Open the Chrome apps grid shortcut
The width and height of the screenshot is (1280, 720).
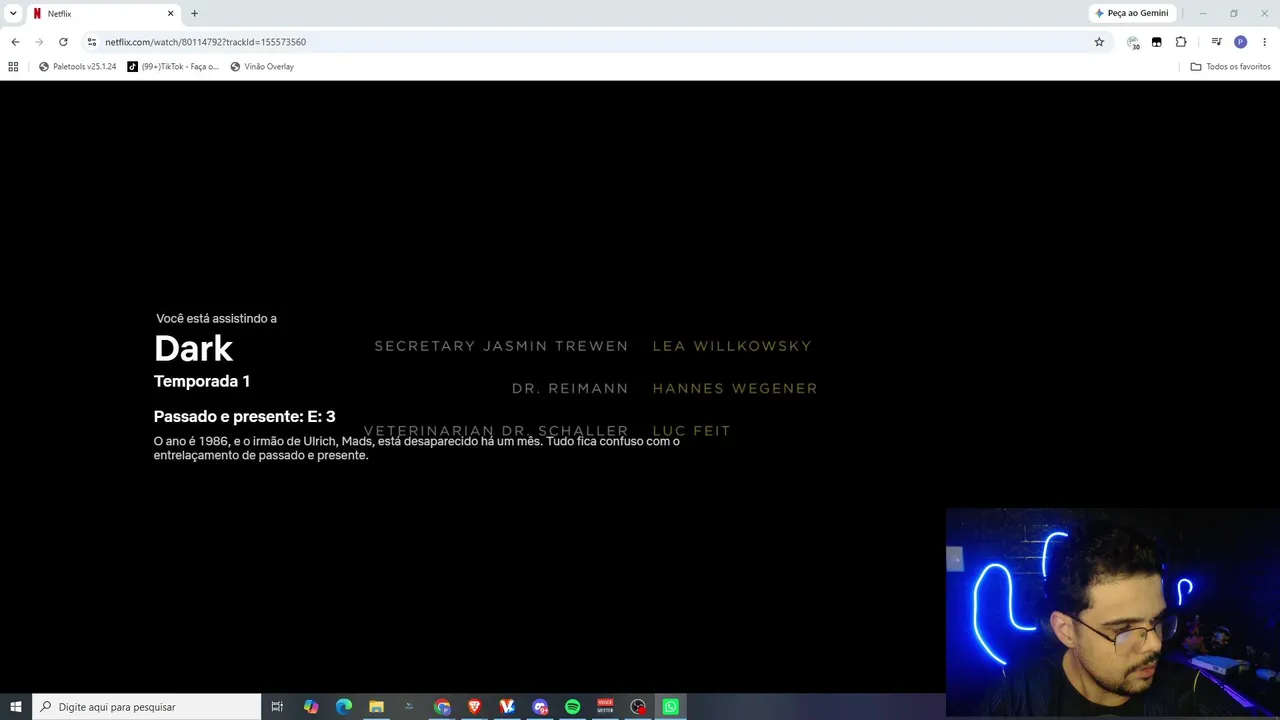[13, 67]
